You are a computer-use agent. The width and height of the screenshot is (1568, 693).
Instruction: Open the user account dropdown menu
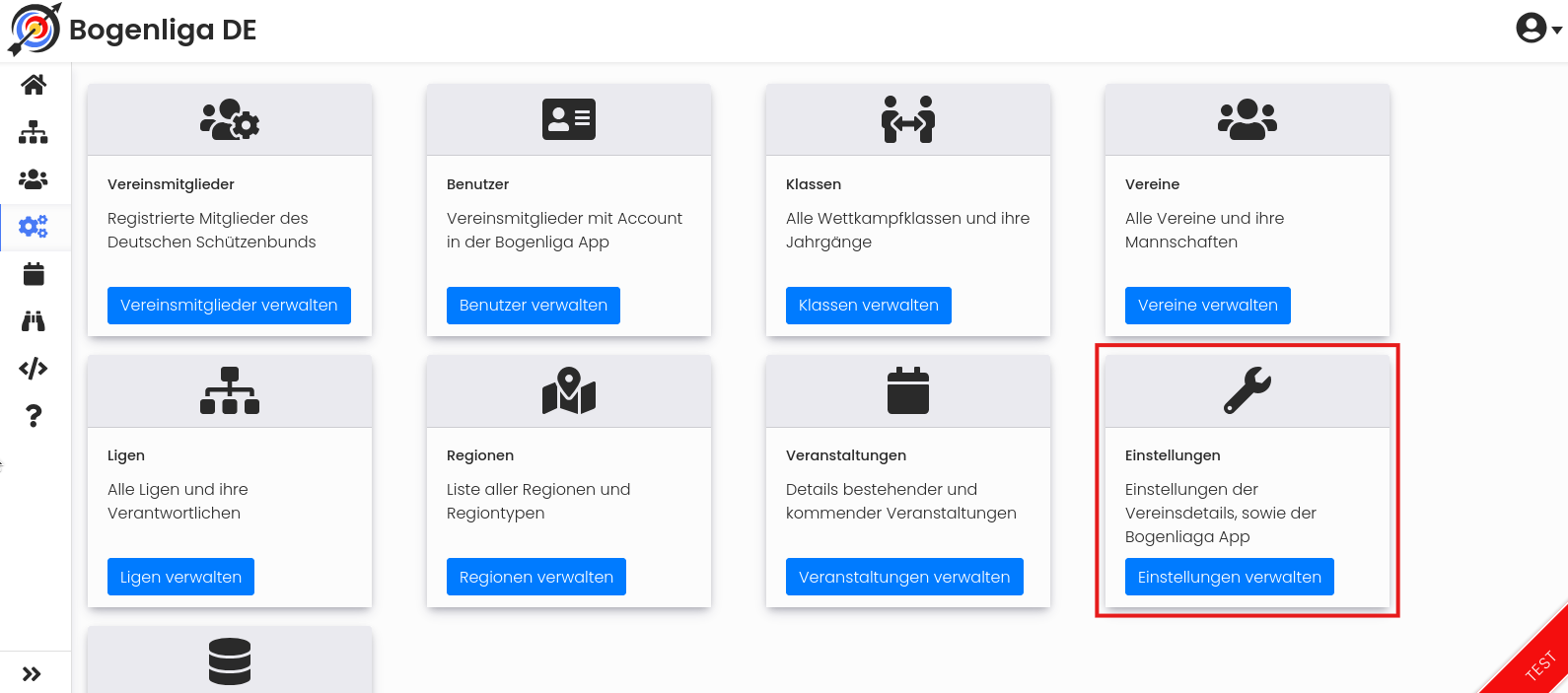(x=1538, y=29)
